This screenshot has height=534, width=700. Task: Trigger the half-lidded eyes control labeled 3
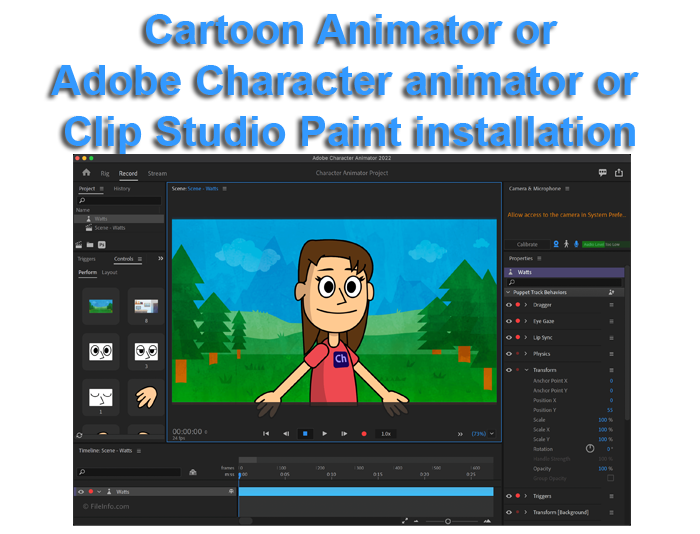coord(146,352)
